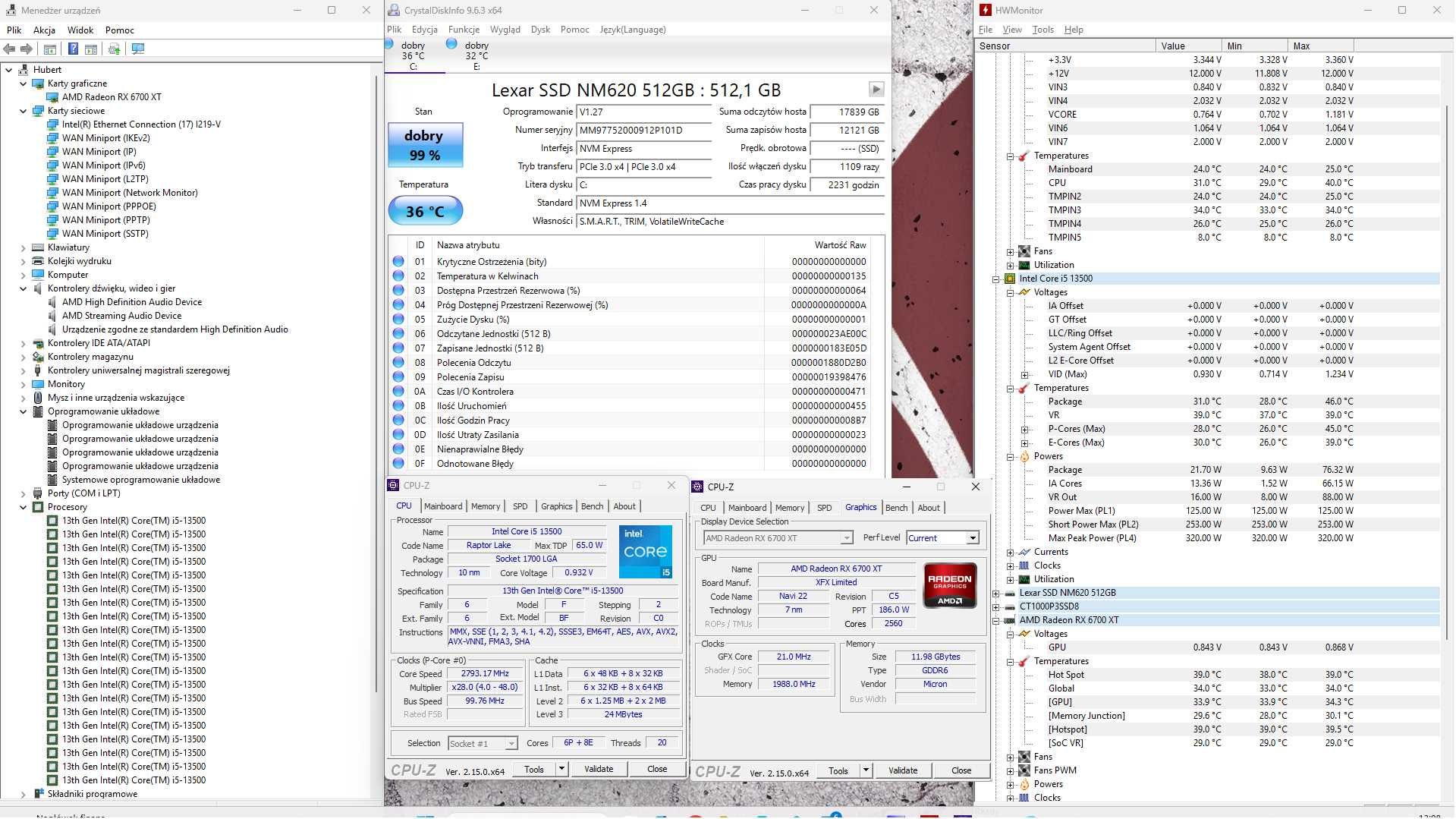Expand the Lexar SSD NM620 512GB node in HWMonitor
The width and height of the screenshot is (1456, 819).
click(996, 593)
